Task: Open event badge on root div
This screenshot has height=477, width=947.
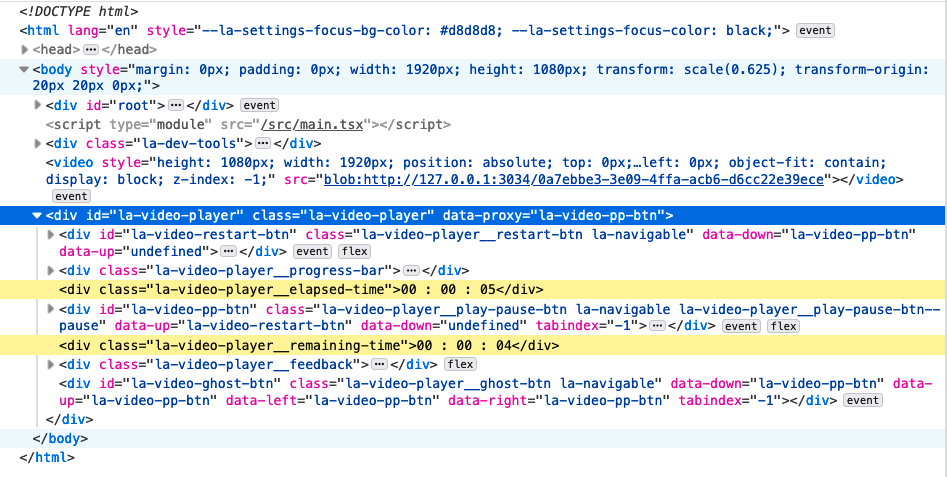Action: pyautogui.click(x=259, y=105)
